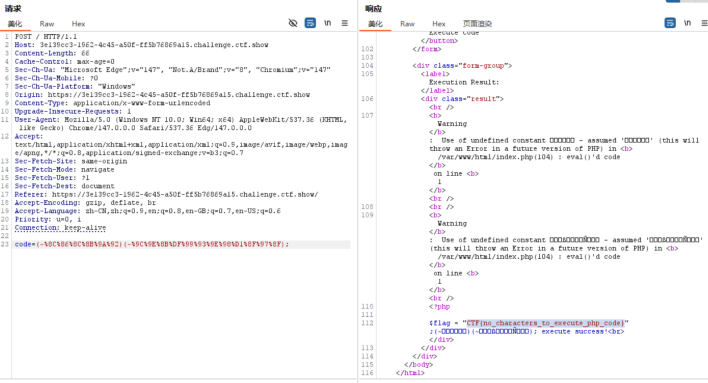Click the div class="result" line in response
This screenshot has width=708, height=383.
(x=462, y=98)
